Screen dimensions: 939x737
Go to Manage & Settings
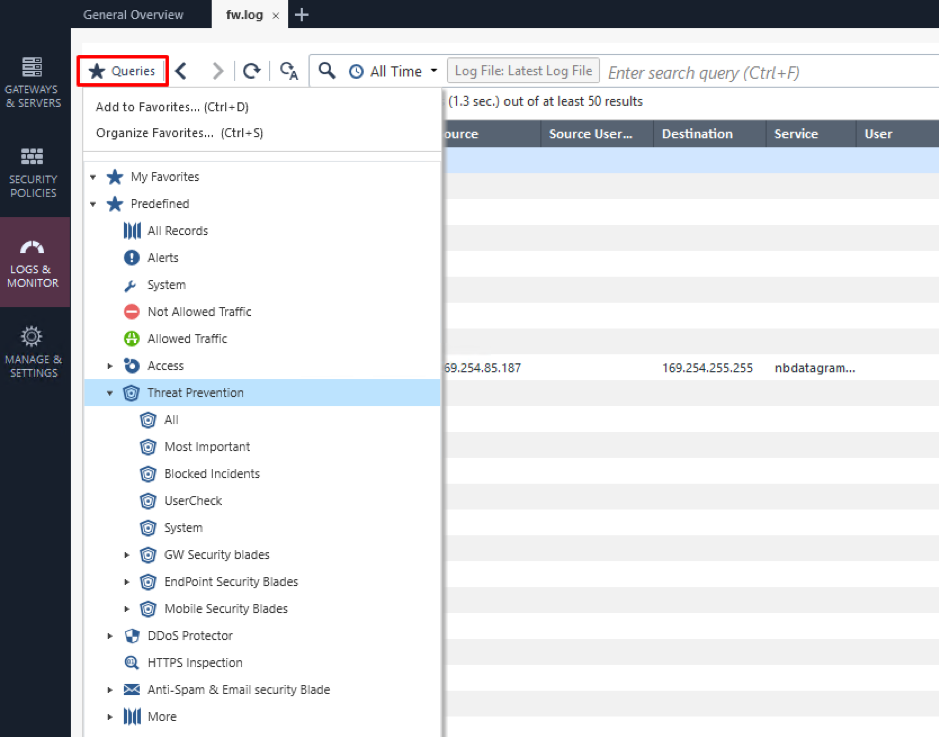tap(34, 353)
